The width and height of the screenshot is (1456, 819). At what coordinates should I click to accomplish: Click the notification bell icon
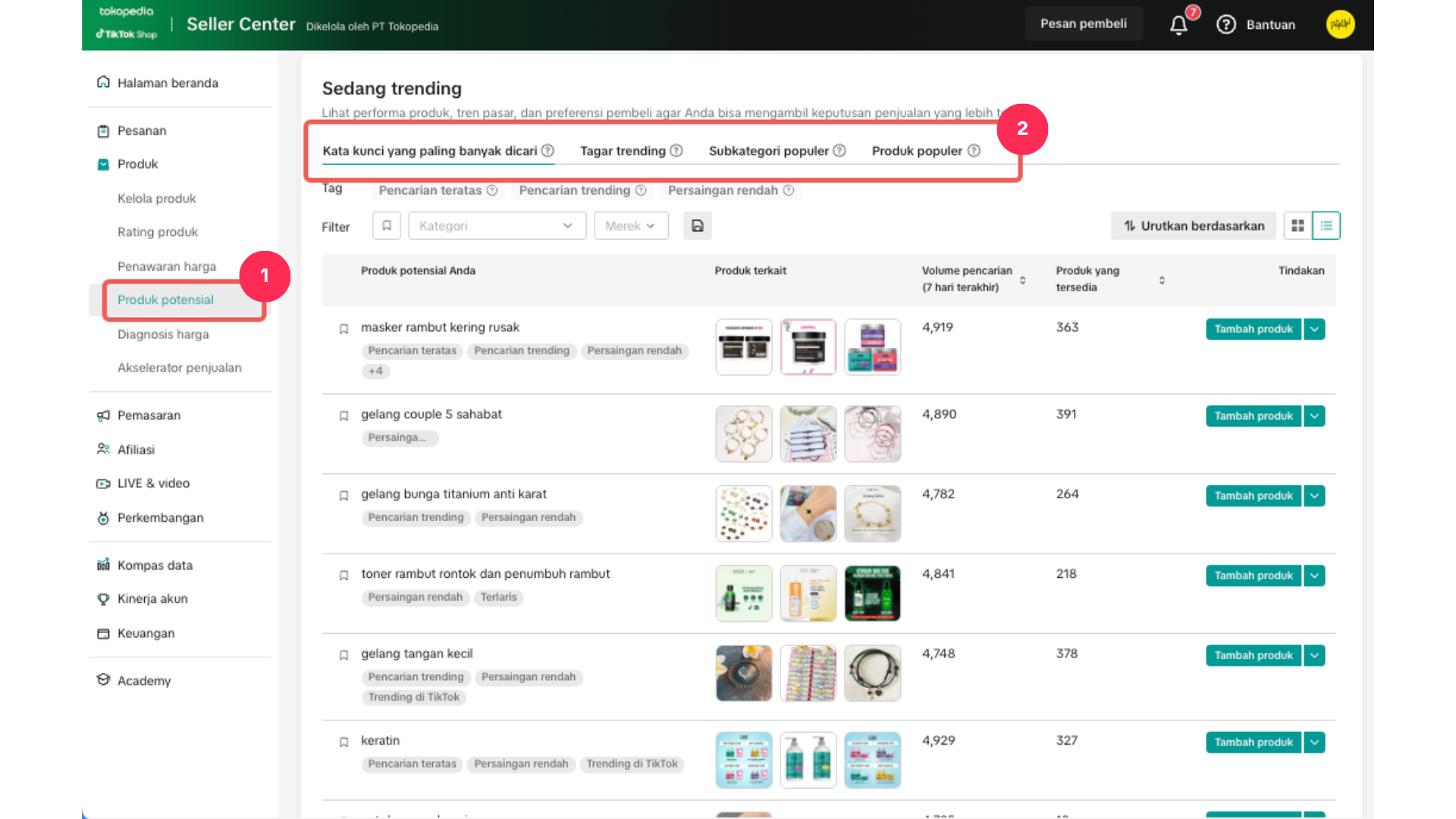point(1178,25)
